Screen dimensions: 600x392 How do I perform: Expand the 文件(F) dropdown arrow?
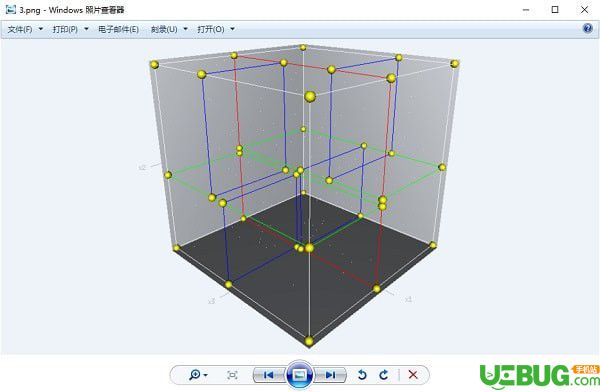(41, 29)
